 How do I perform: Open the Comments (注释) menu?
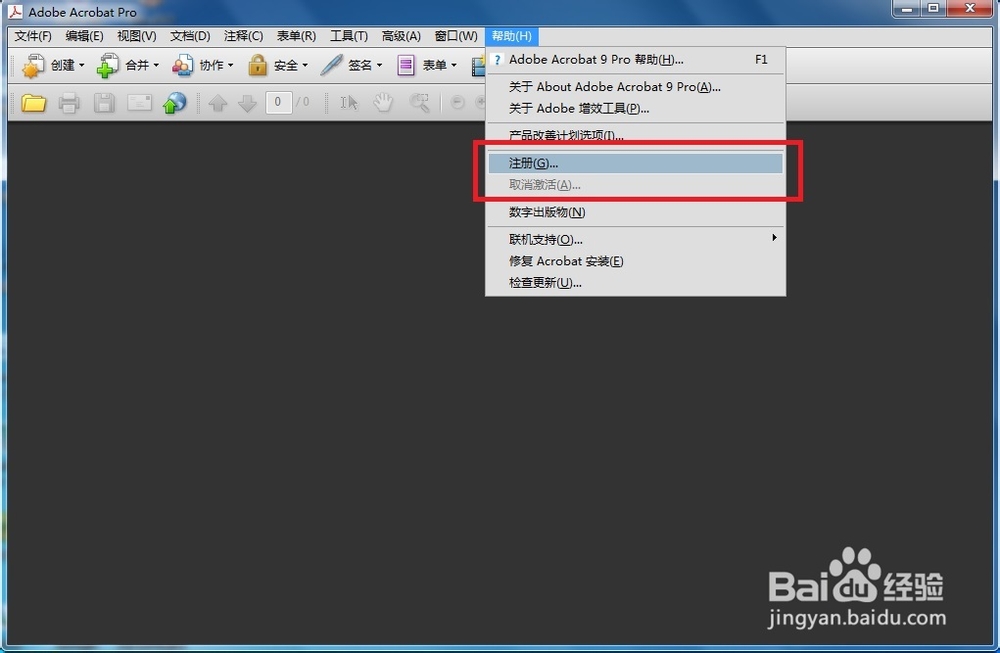tap(243, 36)
